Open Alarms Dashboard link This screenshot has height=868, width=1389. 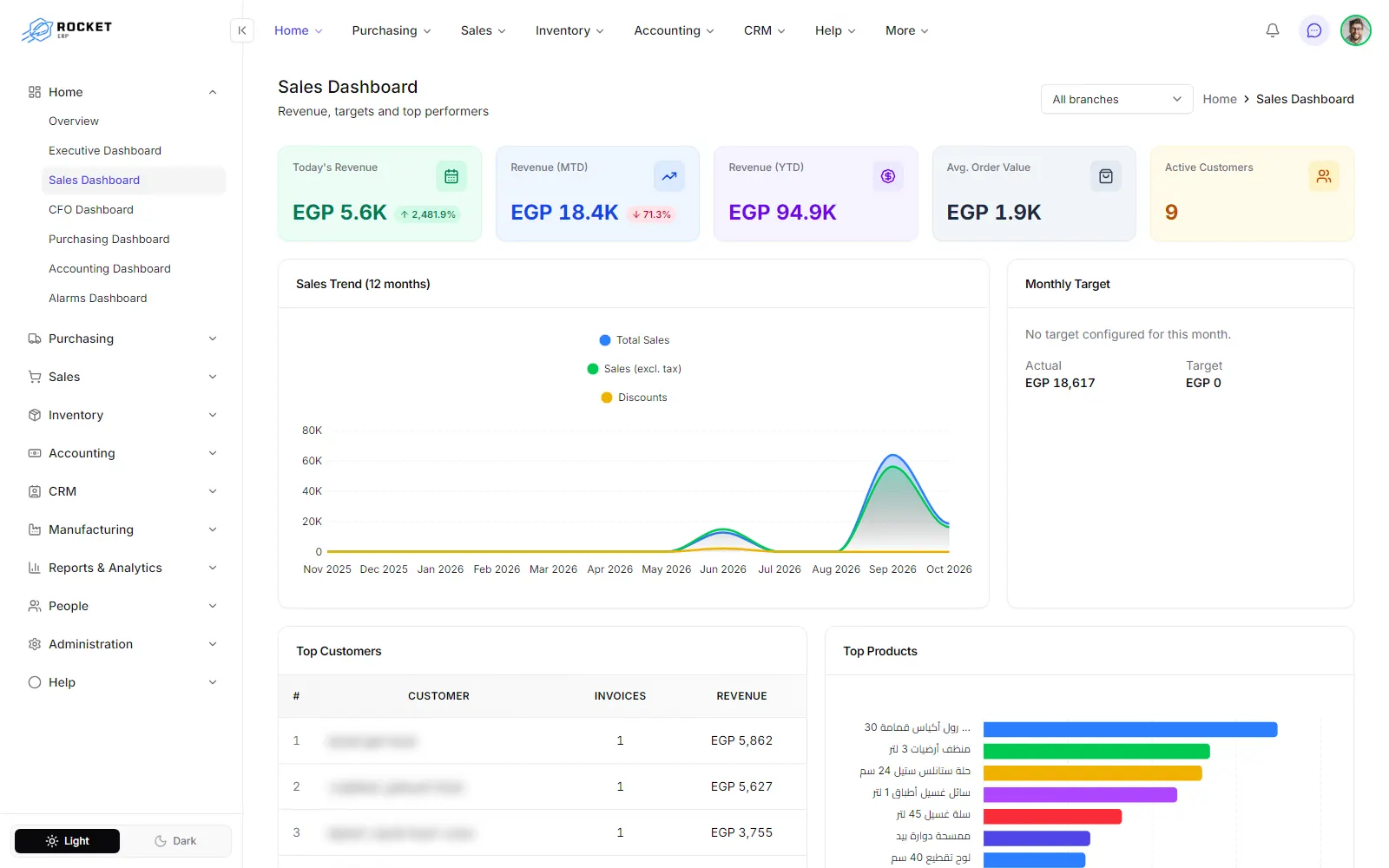[x=98, y=298]
